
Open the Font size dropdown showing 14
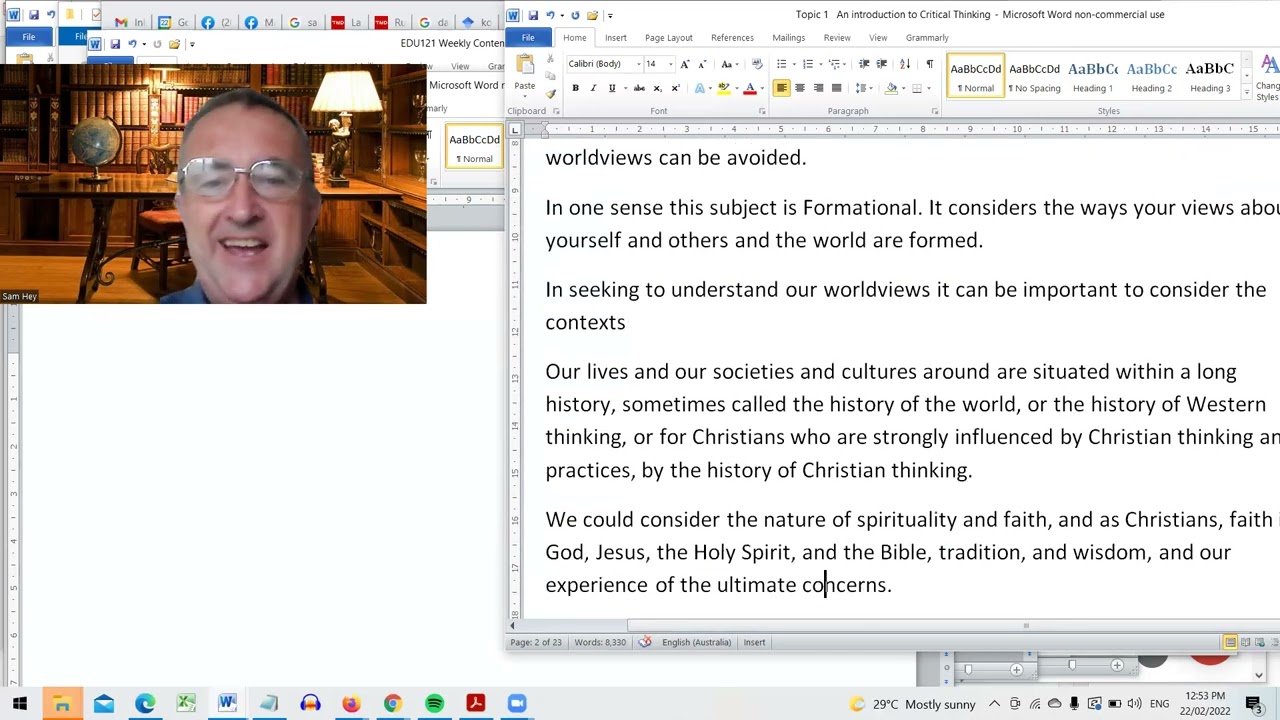click(669, 64)
